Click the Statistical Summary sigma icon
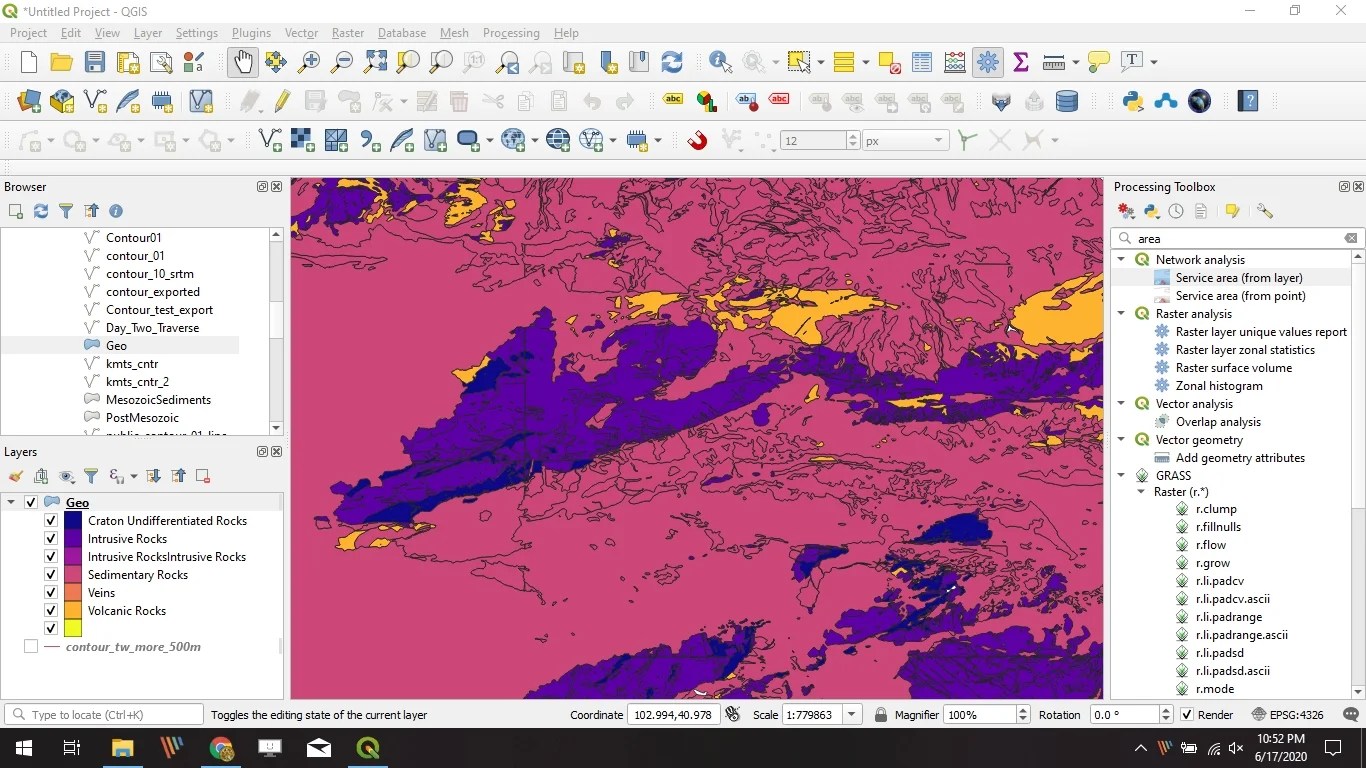The height and width of the screenshot is (768, 1366). pos(1021,62)
